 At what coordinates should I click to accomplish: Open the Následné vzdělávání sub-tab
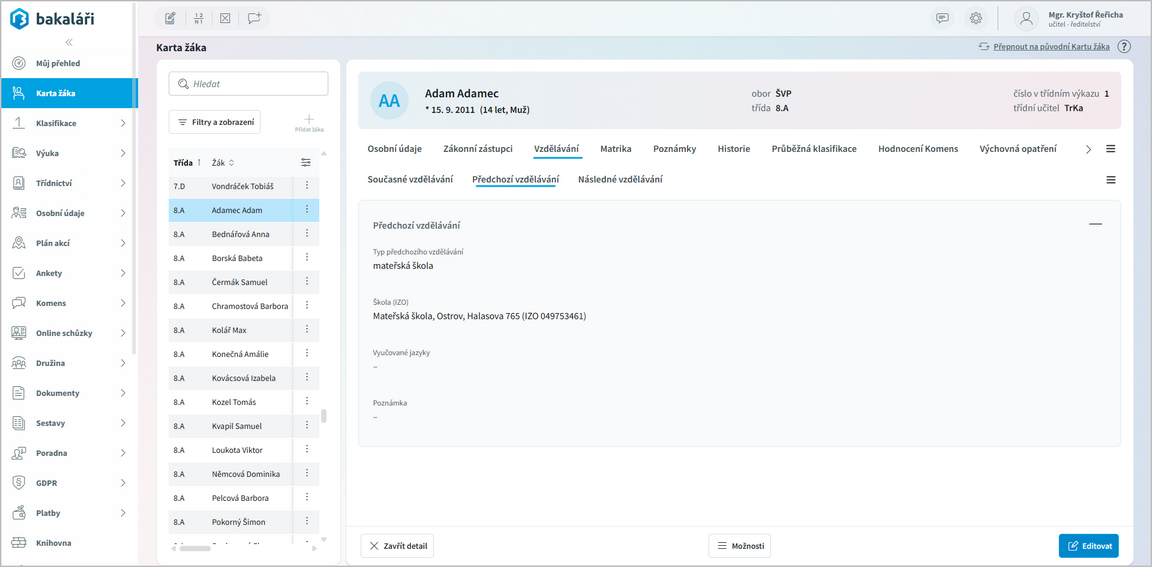(620, 180)
